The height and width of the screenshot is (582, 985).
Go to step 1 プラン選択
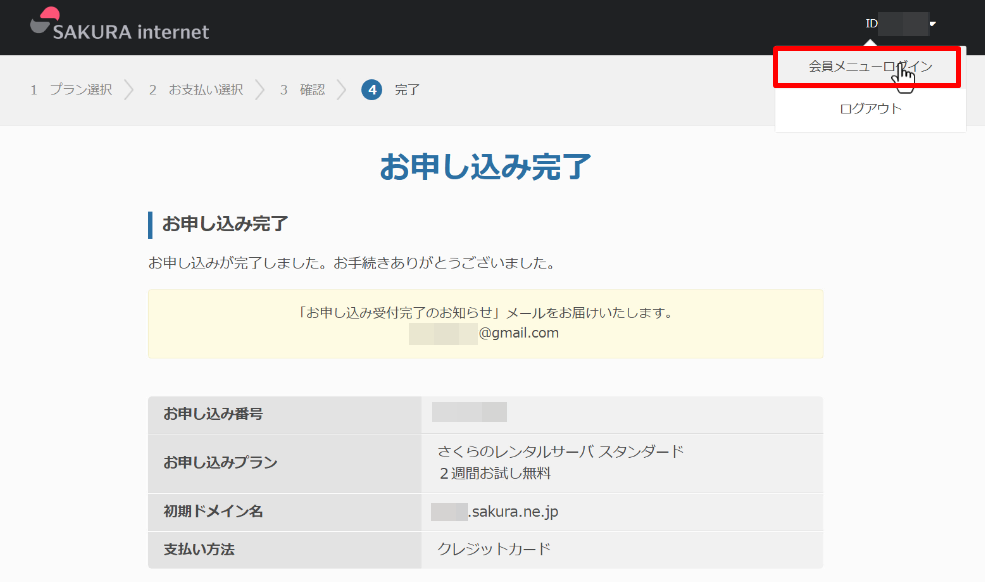tap(72, 90)
